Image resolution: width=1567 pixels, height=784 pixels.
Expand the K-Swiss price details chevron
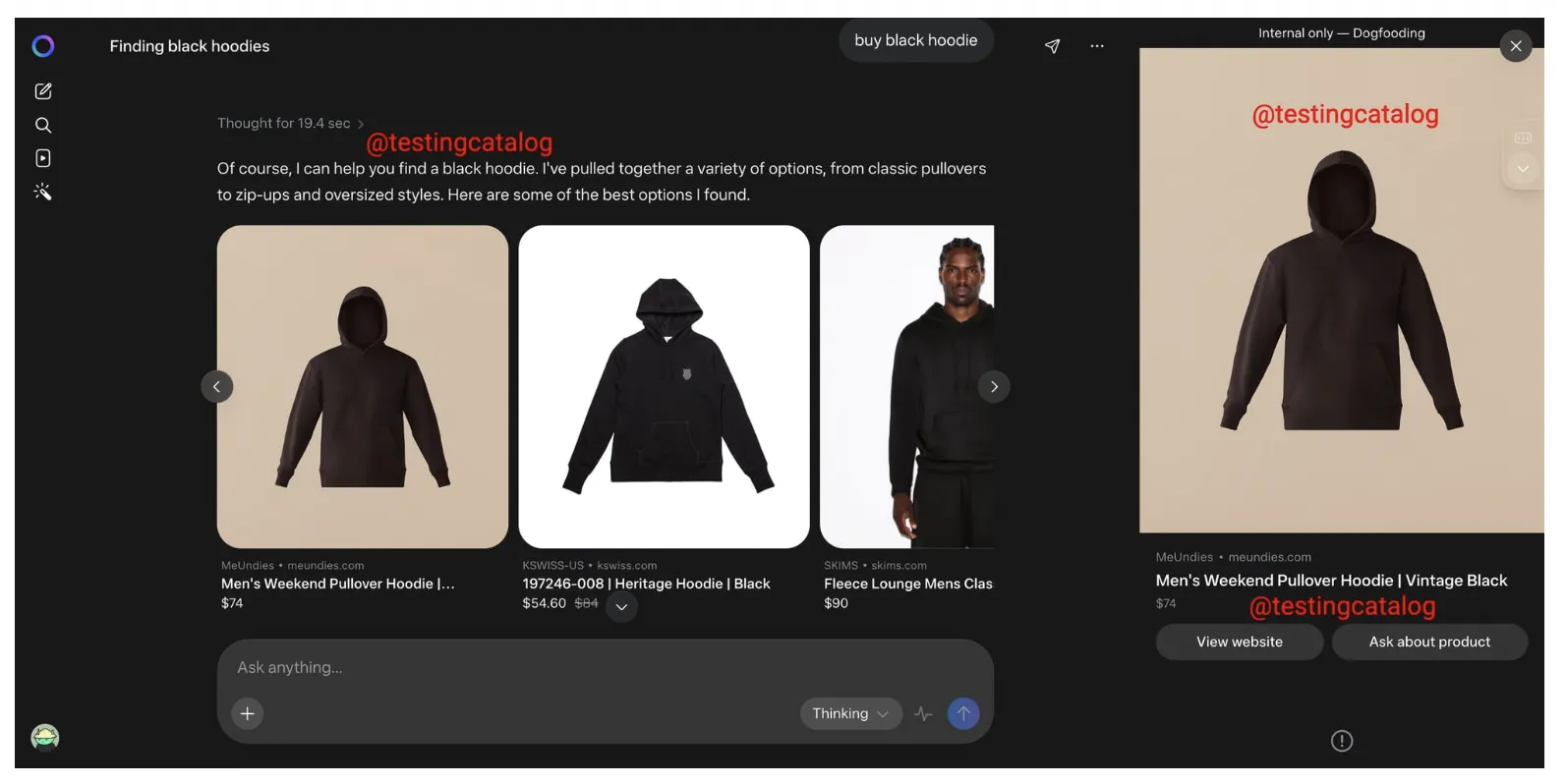tap(621, 607)
